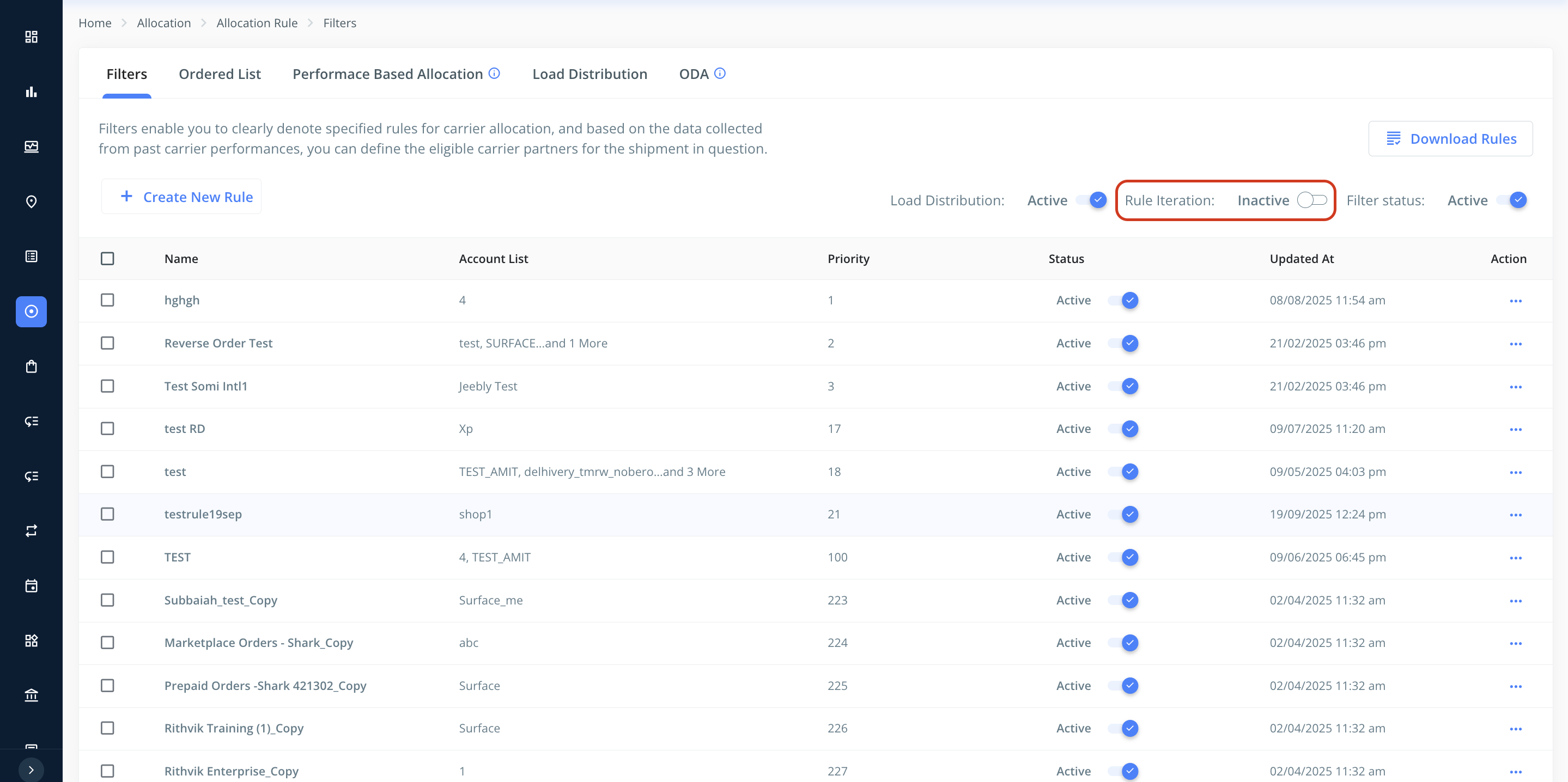Viewport: 1568px width, 782px height.
Task: Tick the select-all checkbox in table header
Action: [107, 259]
